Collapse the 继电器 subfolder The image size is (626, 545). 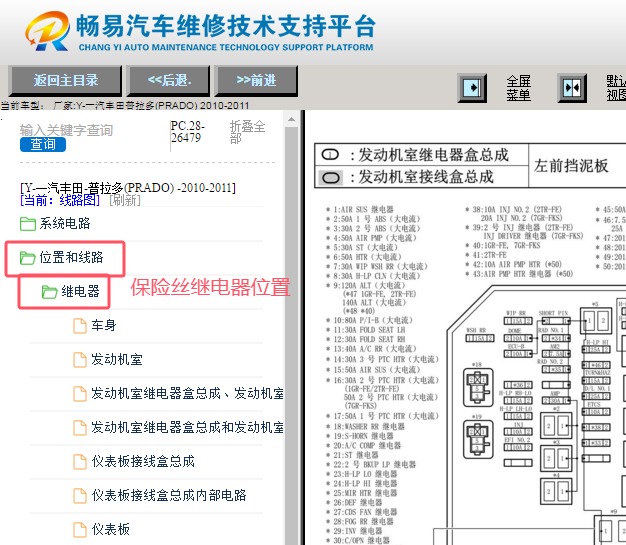(80, 291)
